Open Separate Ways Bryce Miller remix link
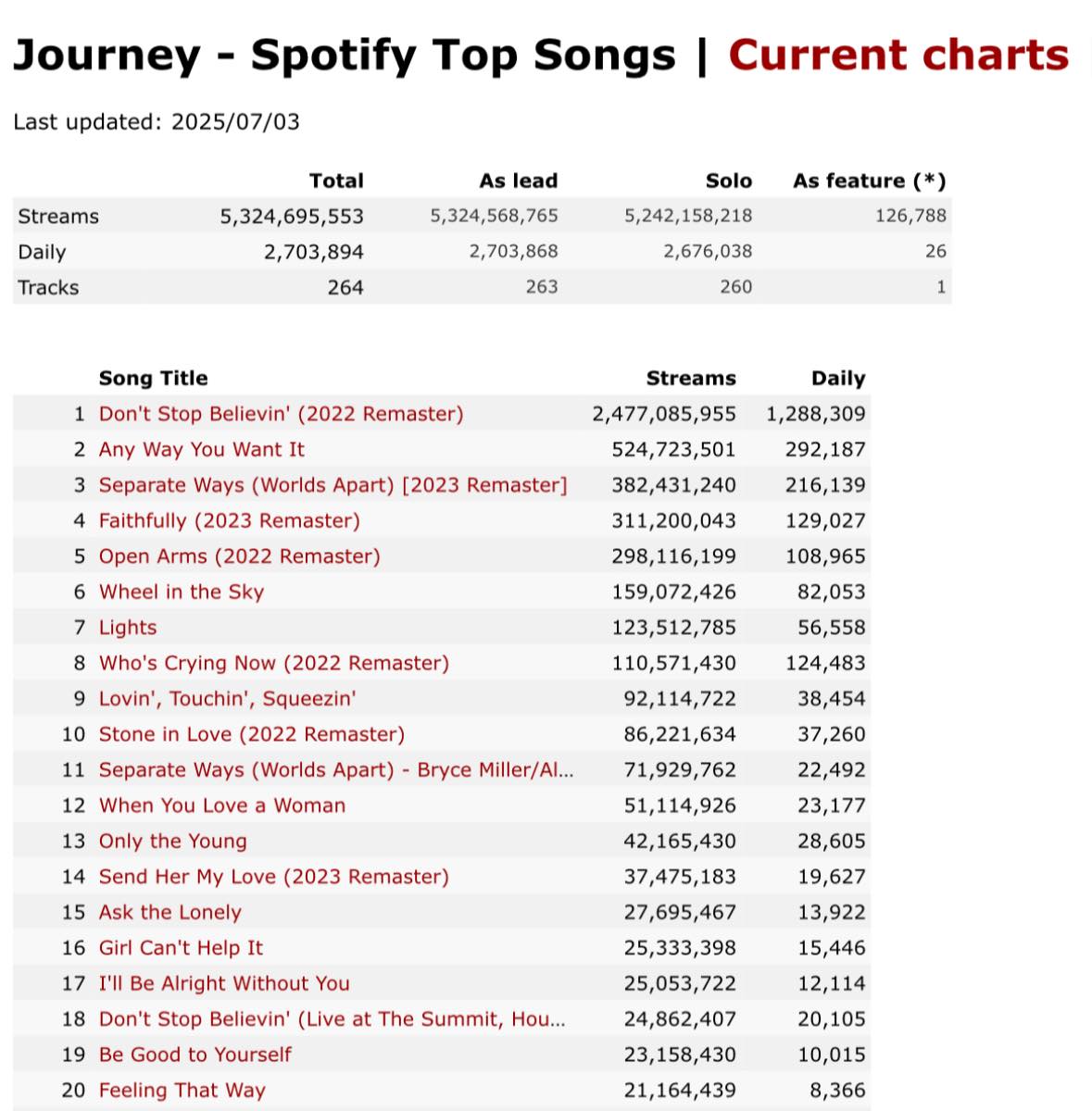The image size is (1092, 1111). (336, 770)
